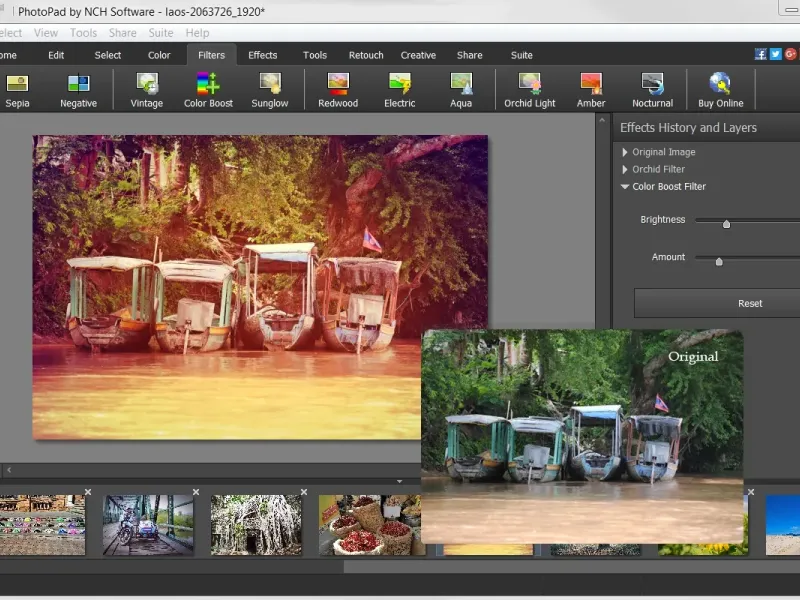Open the Help menu
The width and height of the screenshot is (800, 600).
[197, 33]
